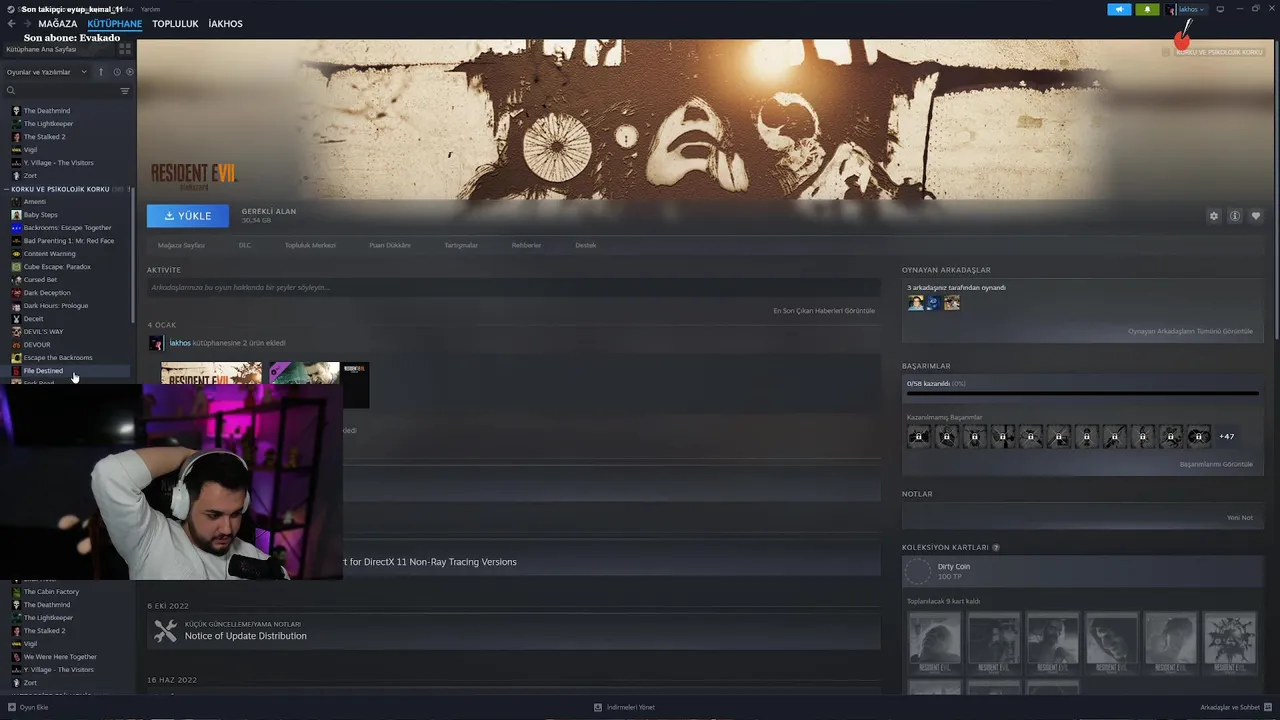The image size is (1280, 720).
Task: Click the question mark beside Koleksiyon Kartları
Action: coord(996,548)
